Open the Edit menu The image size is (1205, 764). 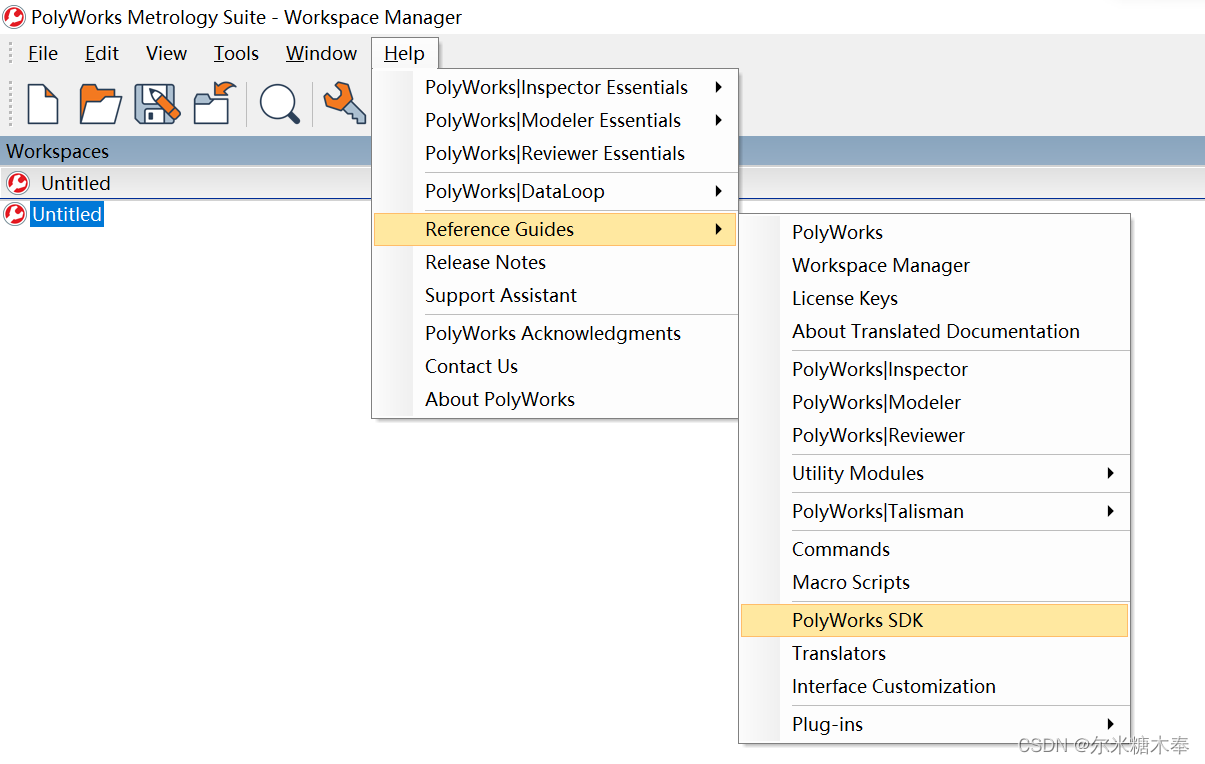[x=102, y=54]
